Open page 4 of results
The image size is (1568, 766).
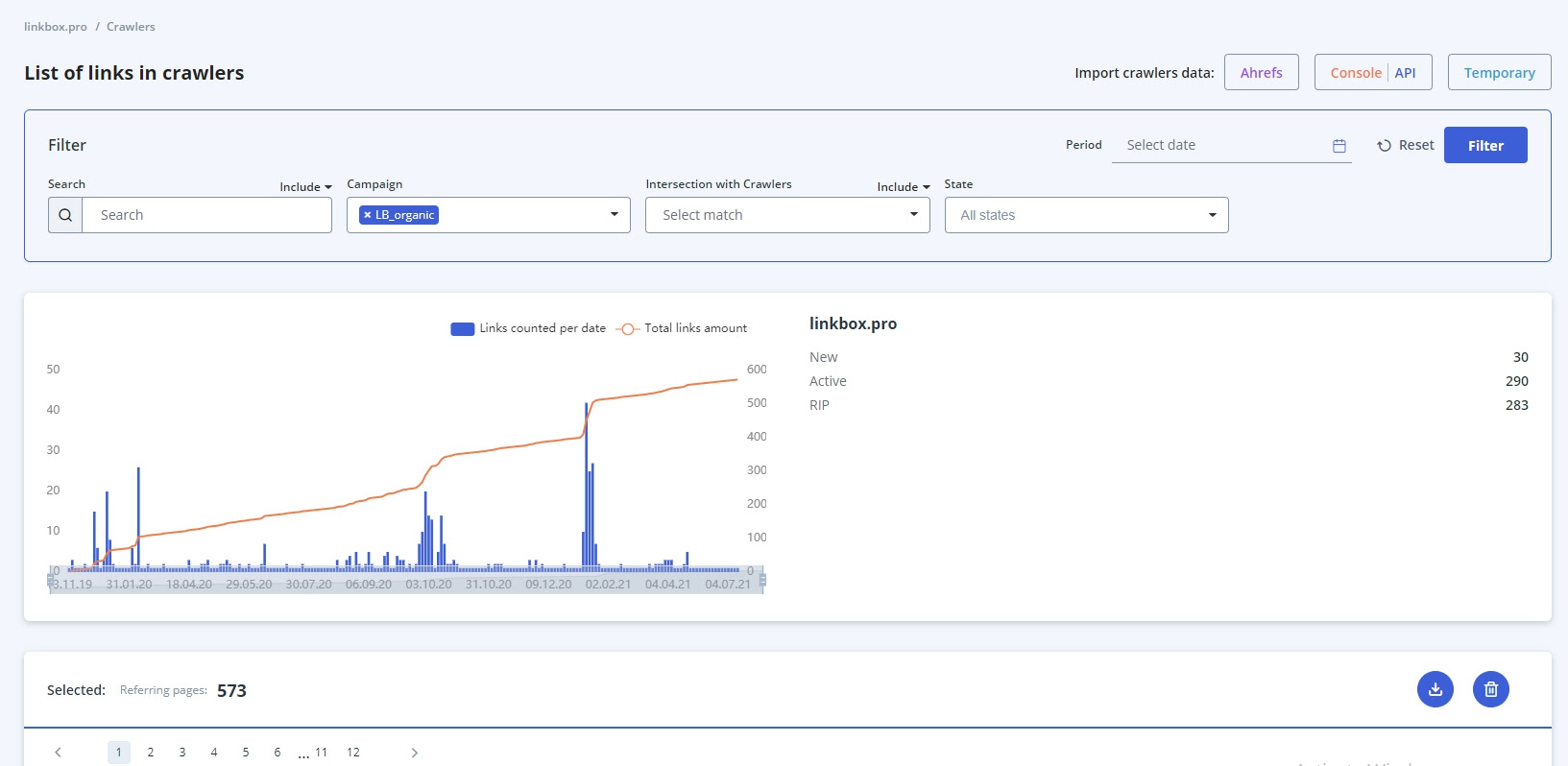(x=214, y=753)
